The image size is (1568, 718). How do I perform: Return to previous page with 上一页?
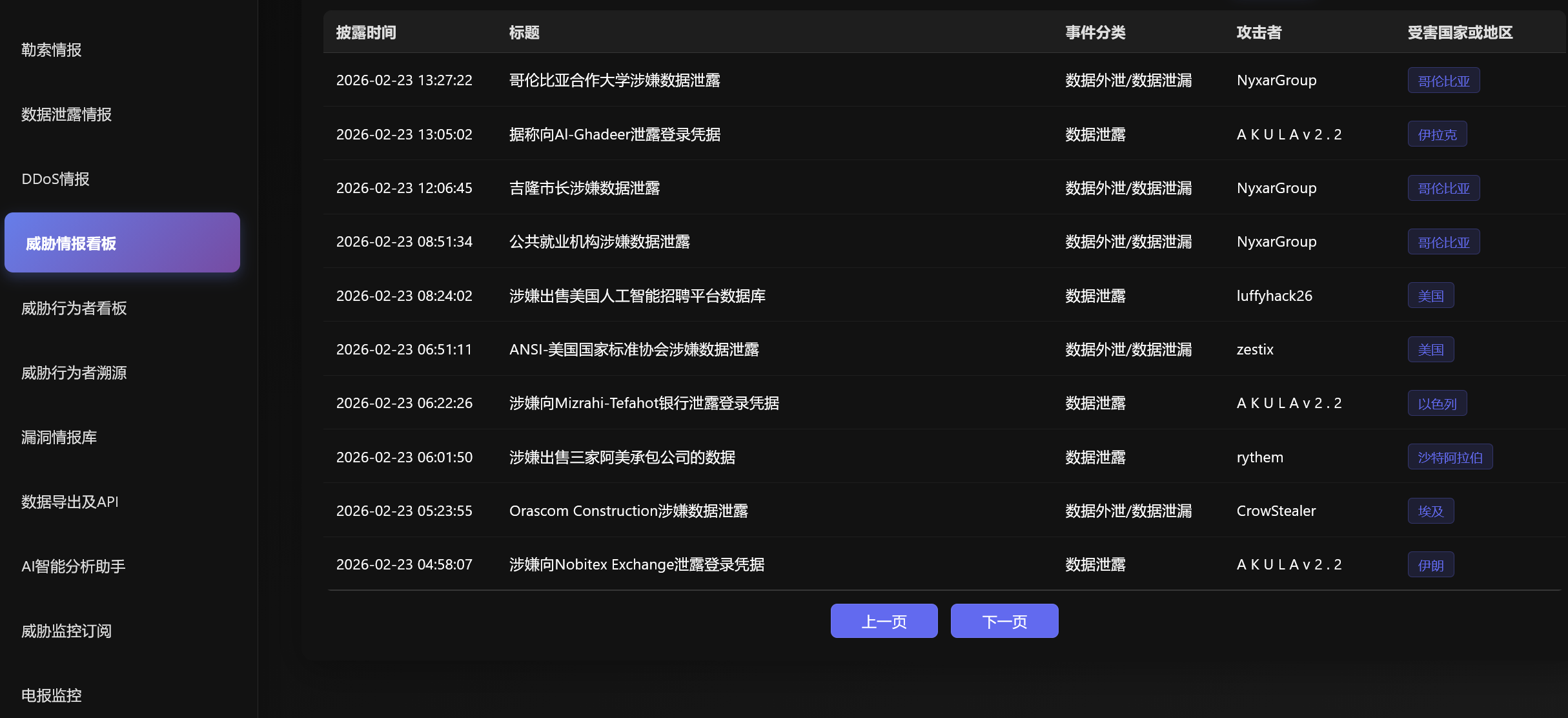click(884, 621)
